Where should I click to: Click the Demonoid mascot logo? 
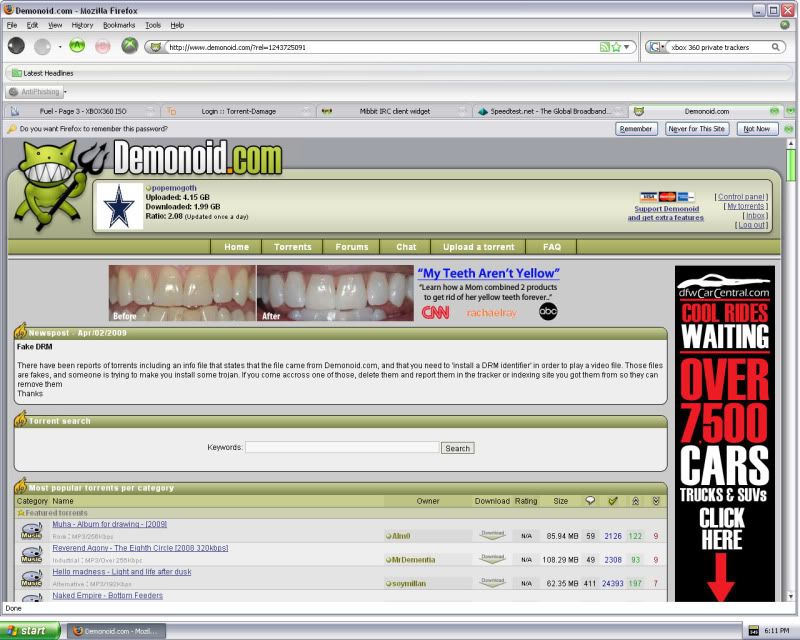click(x=60, y=185)
